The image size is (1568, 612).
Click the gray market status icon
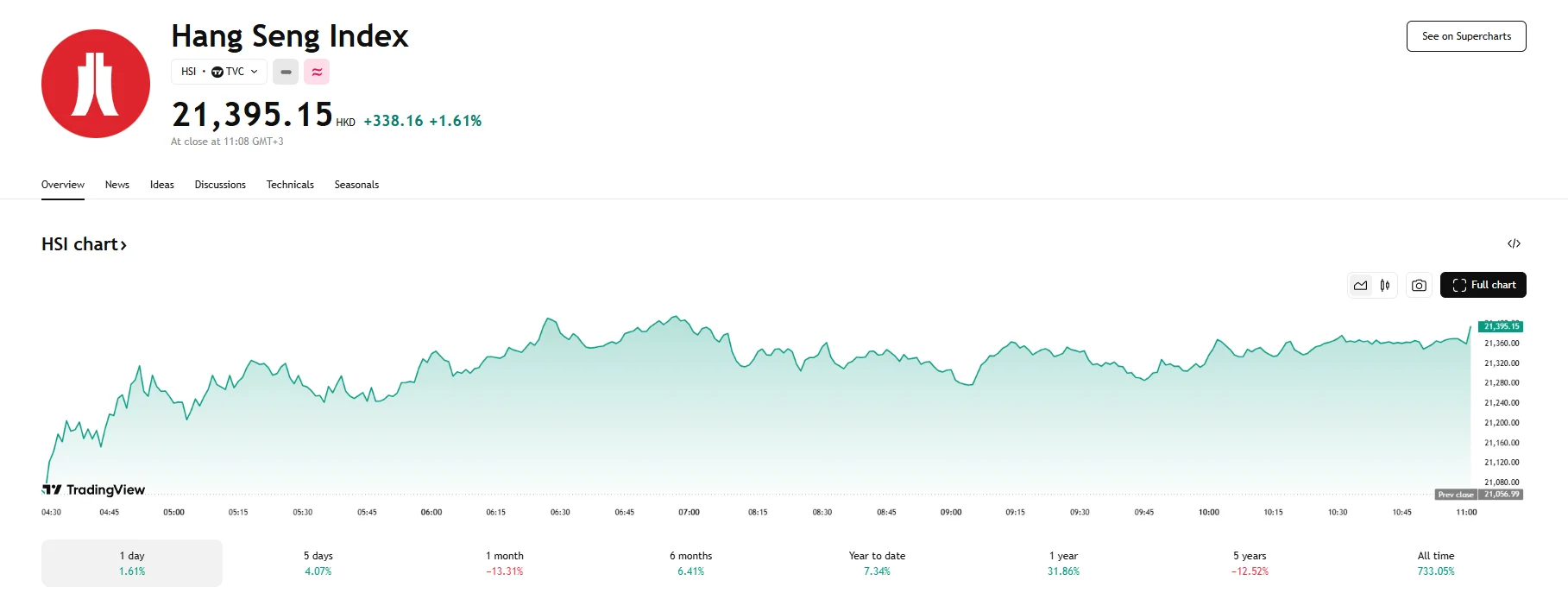[286, 72]
